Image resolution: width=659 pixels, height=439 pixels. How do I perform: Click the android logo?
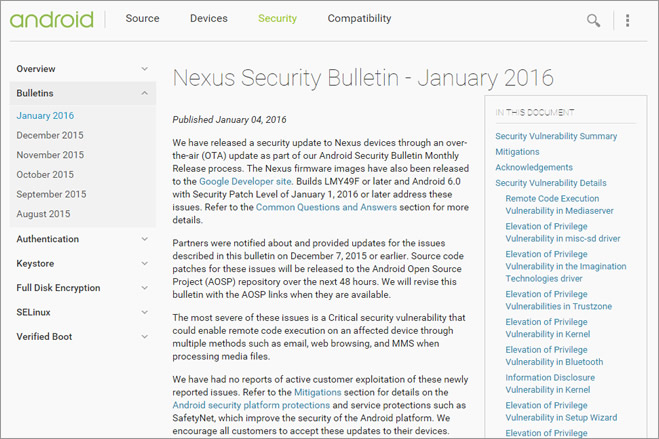coord(51,19)
